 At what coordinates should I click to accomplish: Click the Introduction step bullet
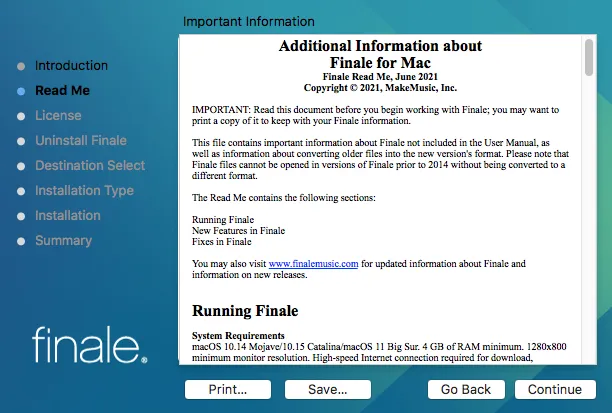pos(21,66)
